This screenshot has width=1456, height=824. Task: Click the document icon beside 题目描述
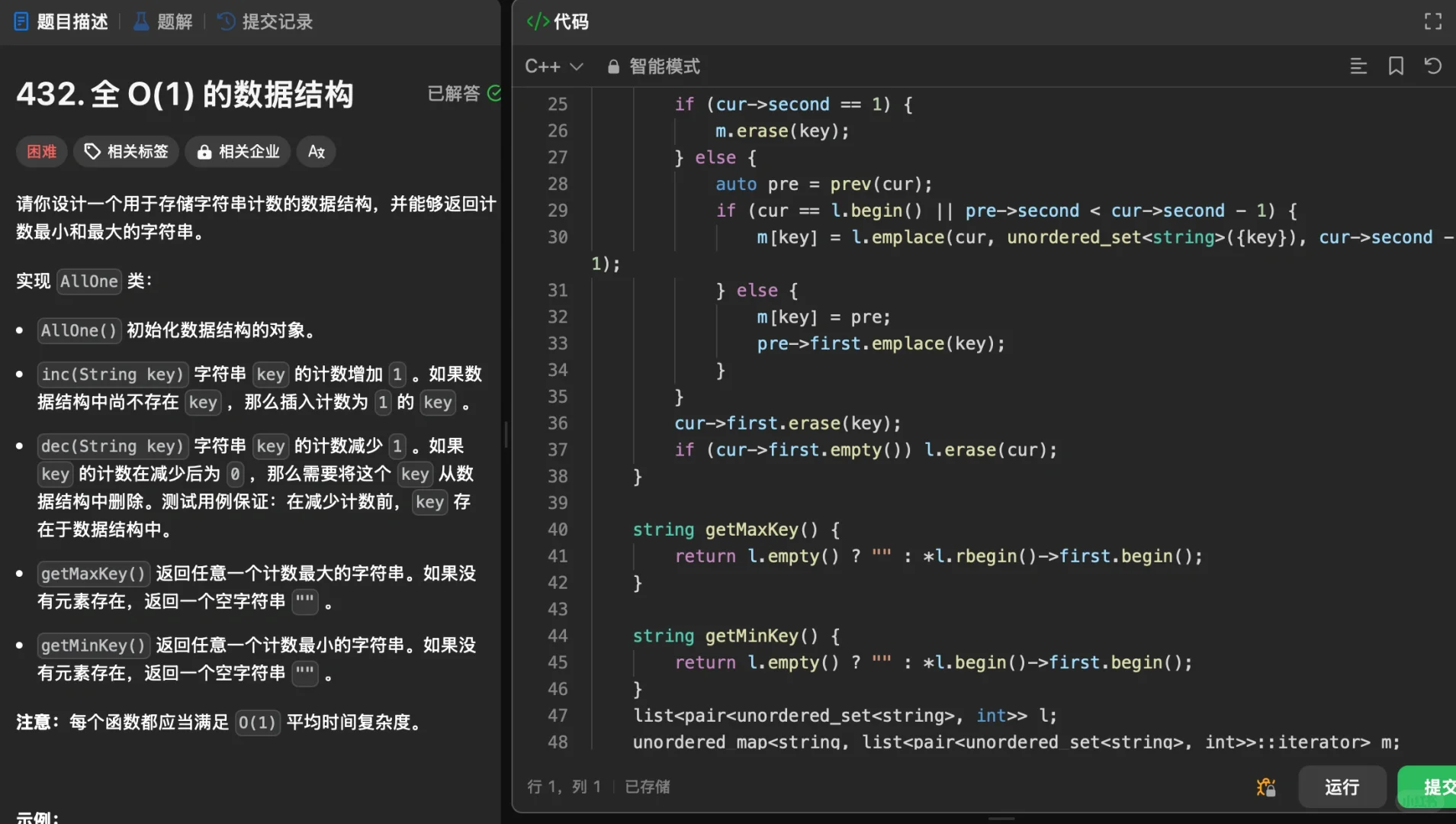(21, 21)
